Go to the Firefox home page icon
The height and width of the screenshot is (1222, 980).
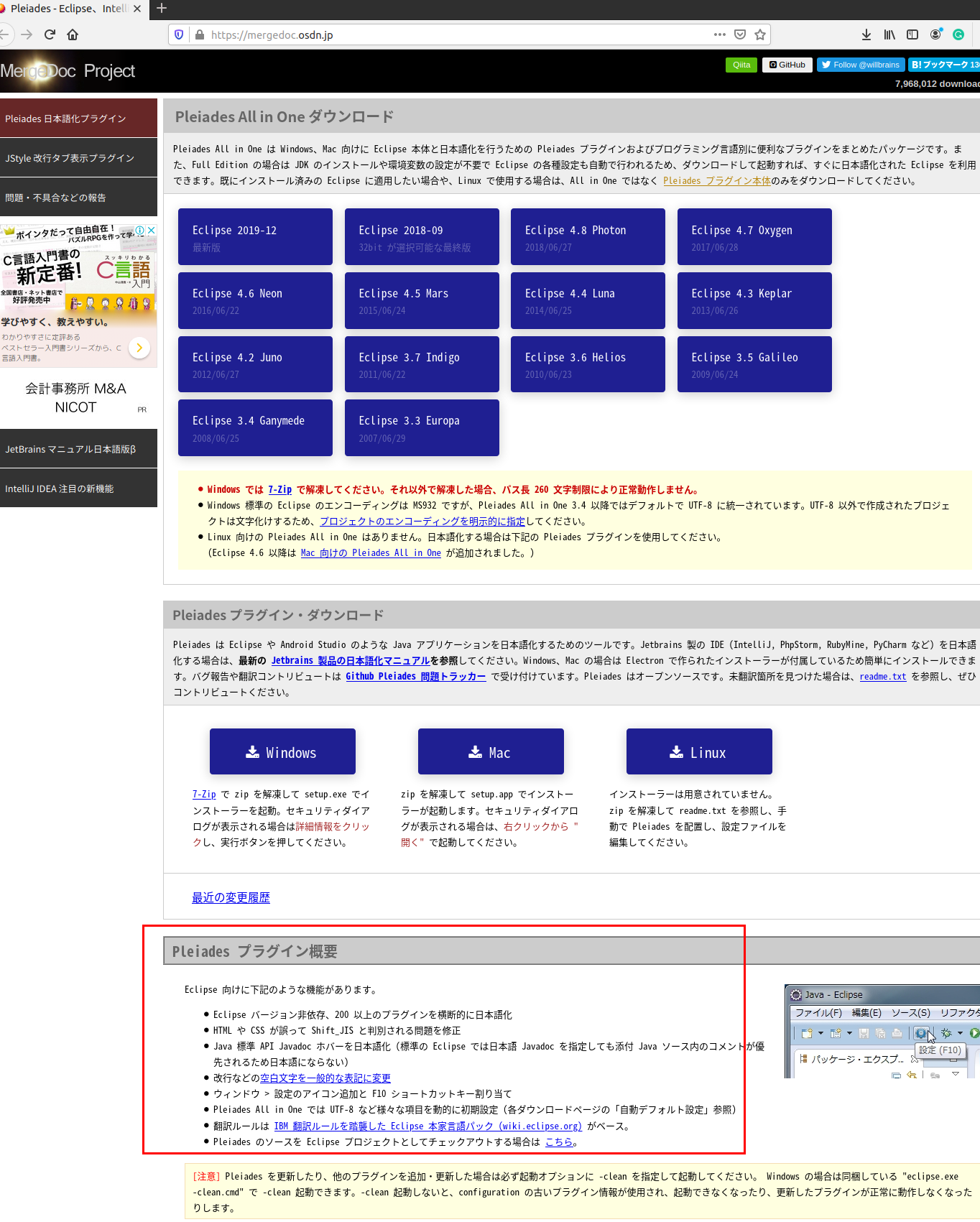pos(73,34)
